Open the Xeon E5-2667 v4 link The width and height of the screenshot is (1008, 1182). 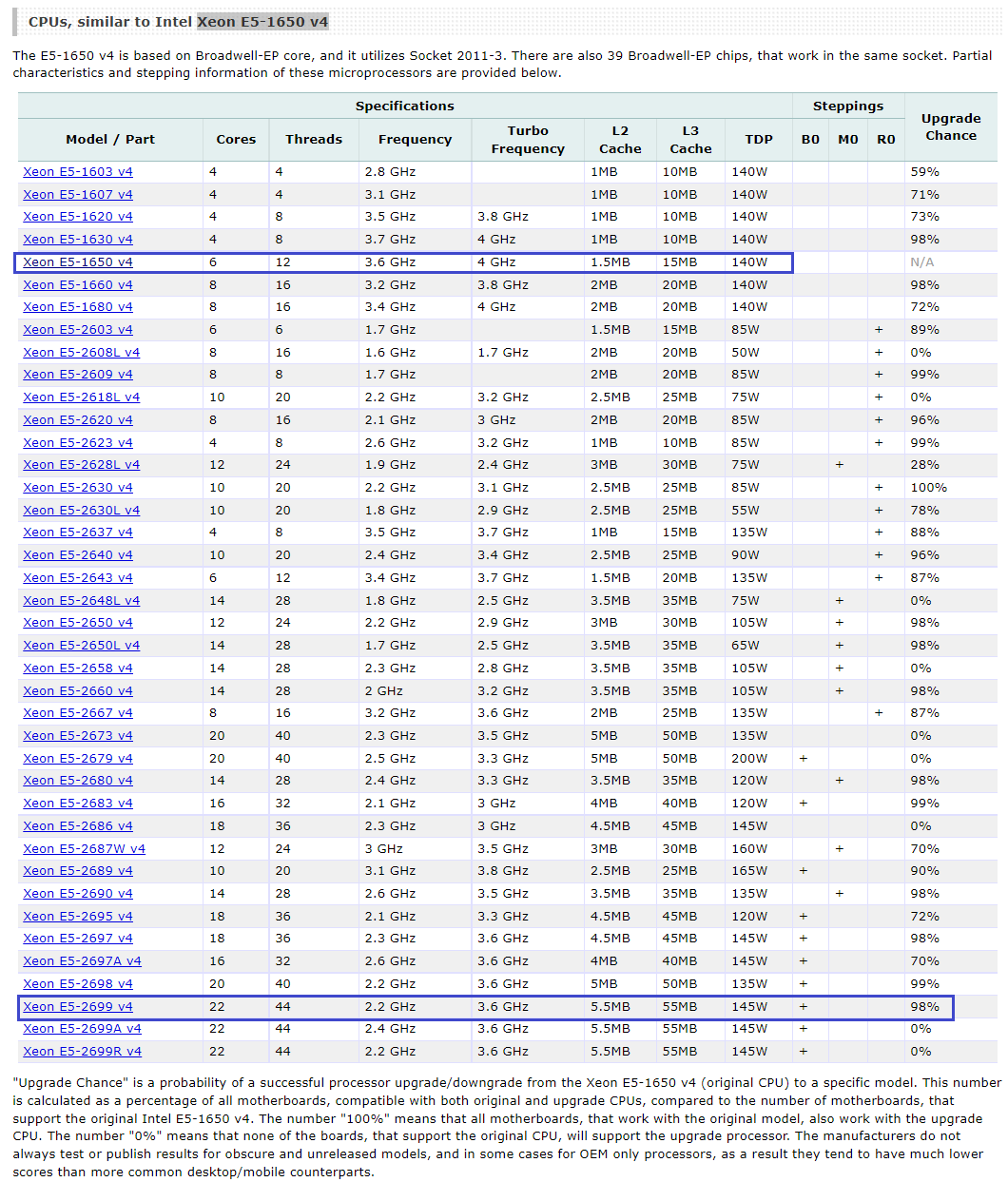[78, 713]
